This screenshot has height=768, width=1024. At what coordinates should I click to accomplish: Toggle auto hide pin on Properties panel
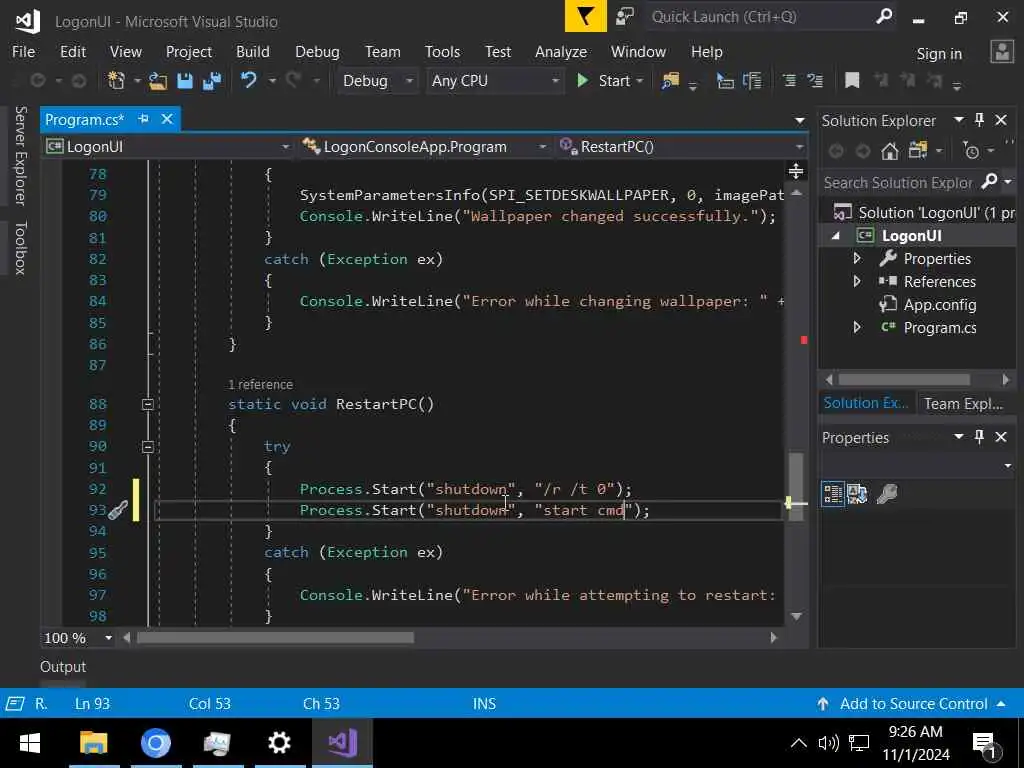click(x=979, y=436)
